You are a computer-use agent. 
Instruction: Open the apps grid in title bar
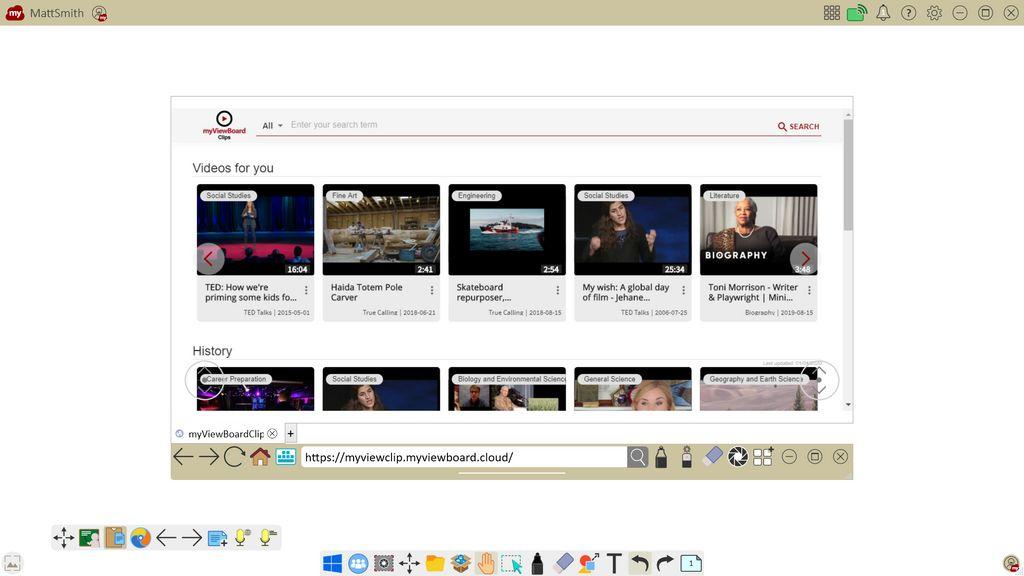831,13
